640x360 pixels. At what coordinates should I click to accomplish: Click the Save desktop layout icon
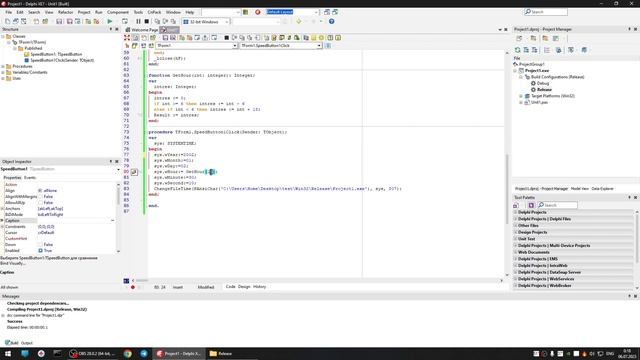[x=327, y=12]
